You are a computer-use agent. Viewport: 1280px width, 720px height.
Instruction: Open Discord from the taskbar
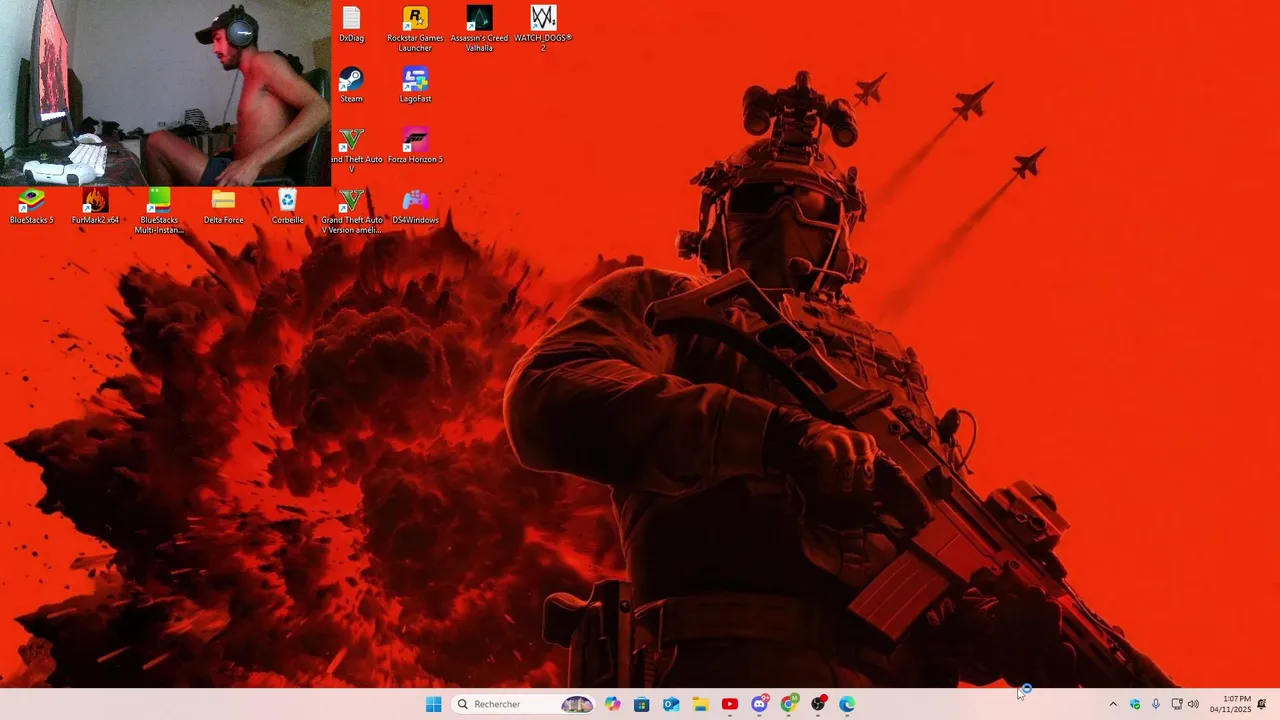pyautogui.click(x=759, y=704)
